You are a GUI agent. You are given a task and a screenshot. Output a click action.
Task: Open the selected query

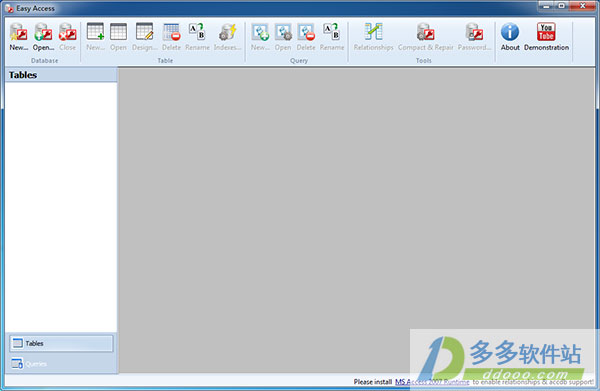tap(283, 37)
